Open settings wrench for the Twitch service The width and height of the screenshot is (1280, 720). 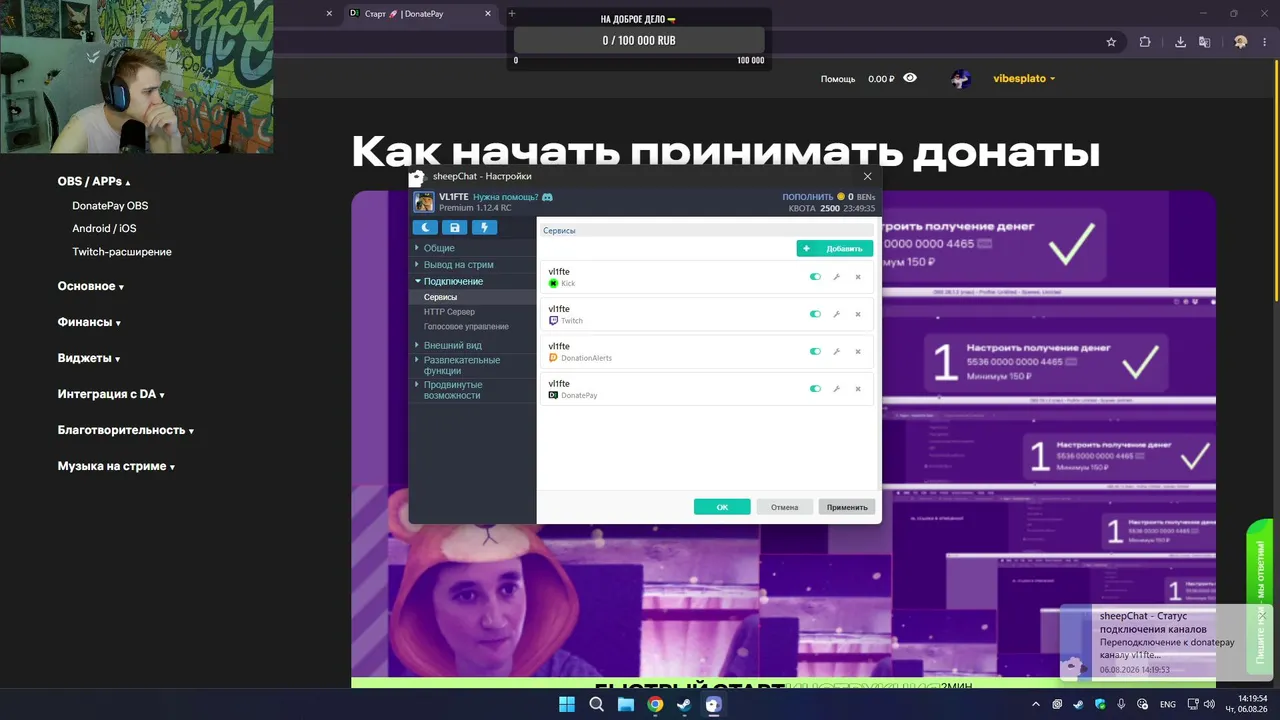point(836,314)
